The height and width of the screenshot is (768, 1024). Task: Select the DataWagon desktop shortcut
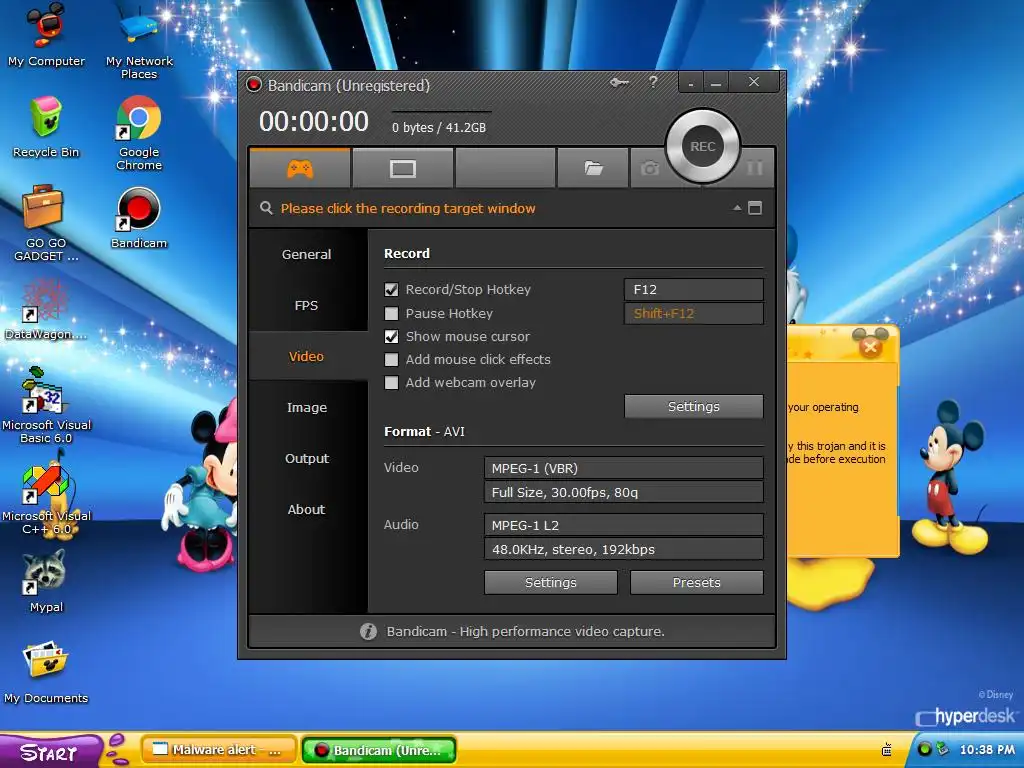(46, 310)
